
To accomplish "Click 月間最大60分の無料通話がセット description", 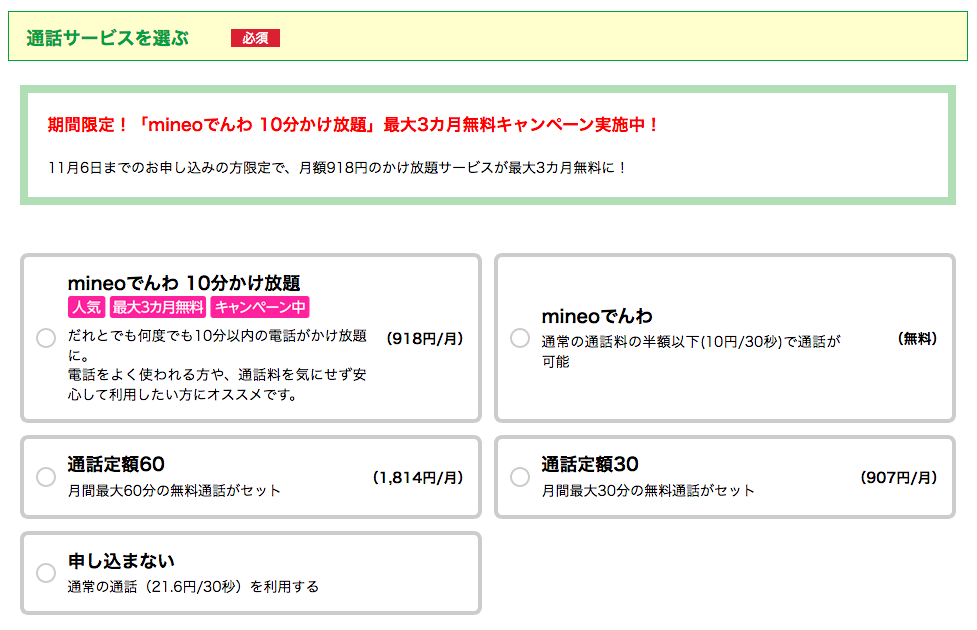I will (x=174, y=490).
